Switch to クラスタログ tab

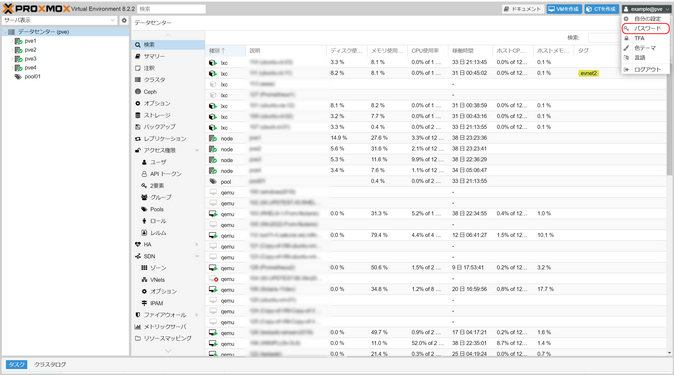[x=50, y=365]
